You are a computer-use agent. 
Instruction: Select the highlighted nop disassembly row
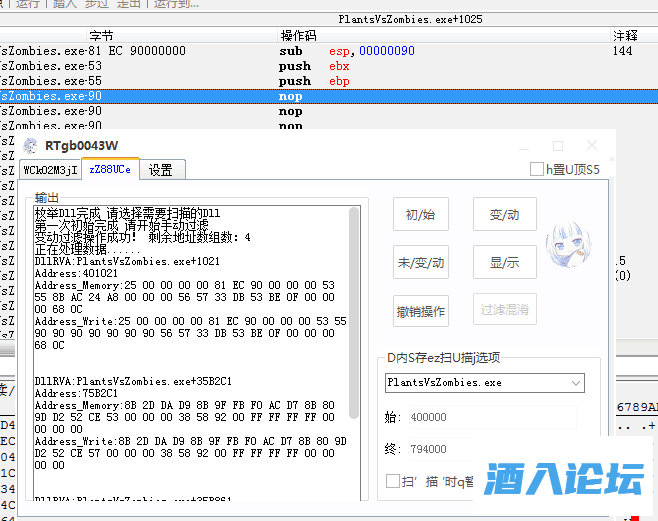pos(329,96)
